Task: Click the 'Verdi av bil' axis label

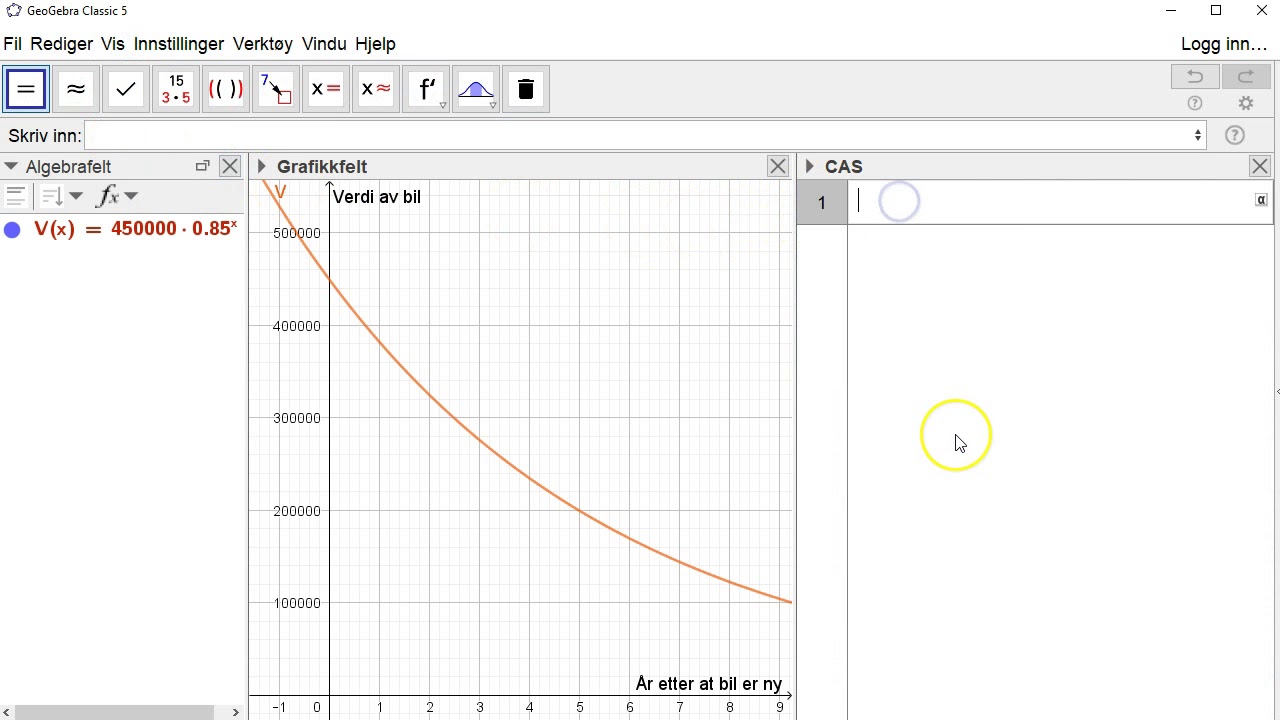Action: click(377, 197)
